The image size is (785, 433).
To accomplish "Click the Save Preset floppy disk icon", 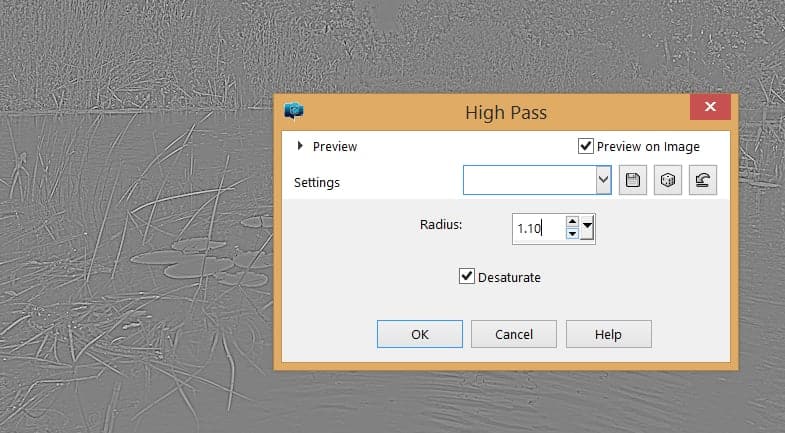I will 632,181.
